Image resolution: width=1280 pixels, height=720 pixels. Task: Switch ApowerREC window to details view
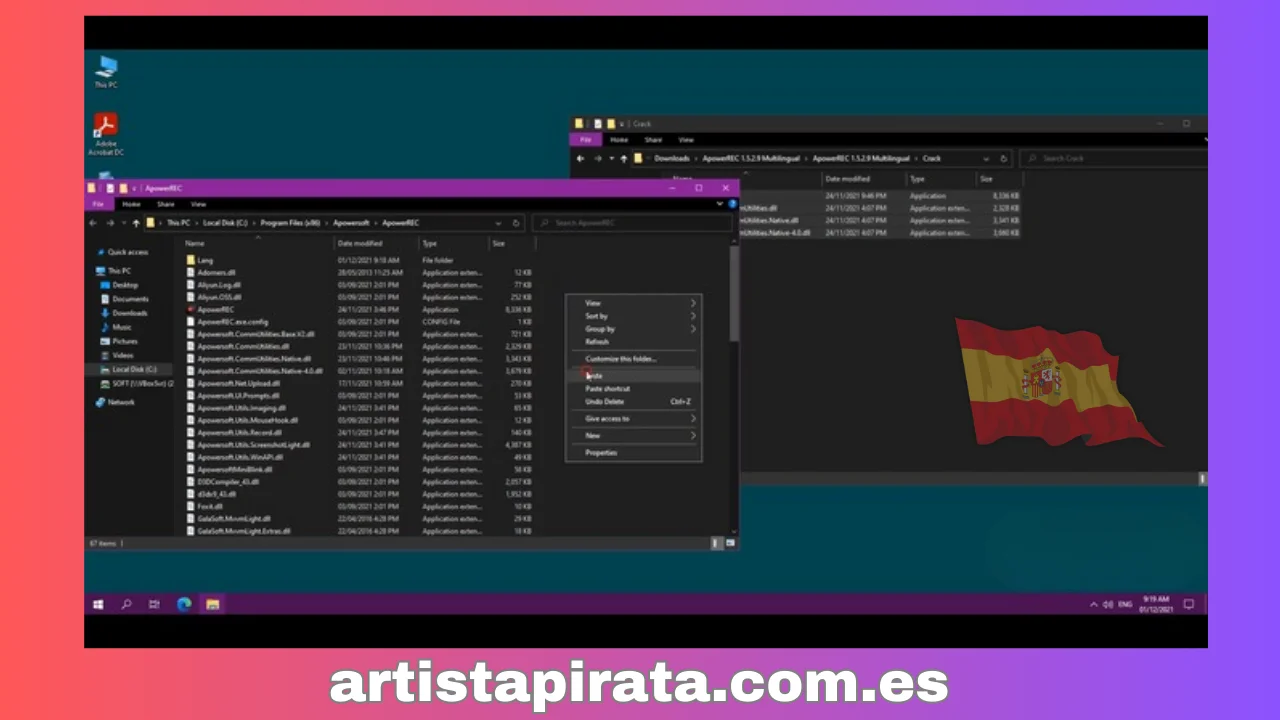click(716, 543)
